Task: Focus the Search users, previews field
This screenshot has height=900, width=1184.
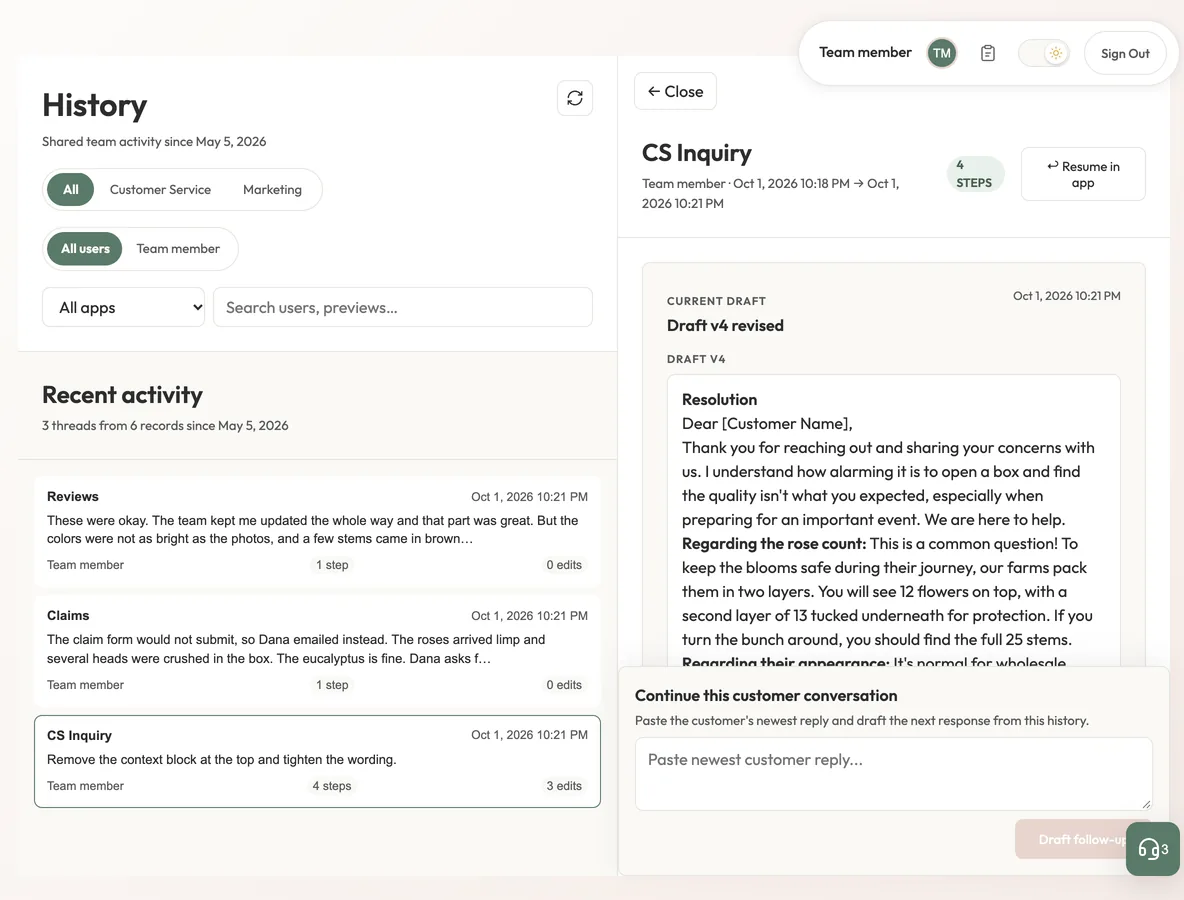Action: 402,307
